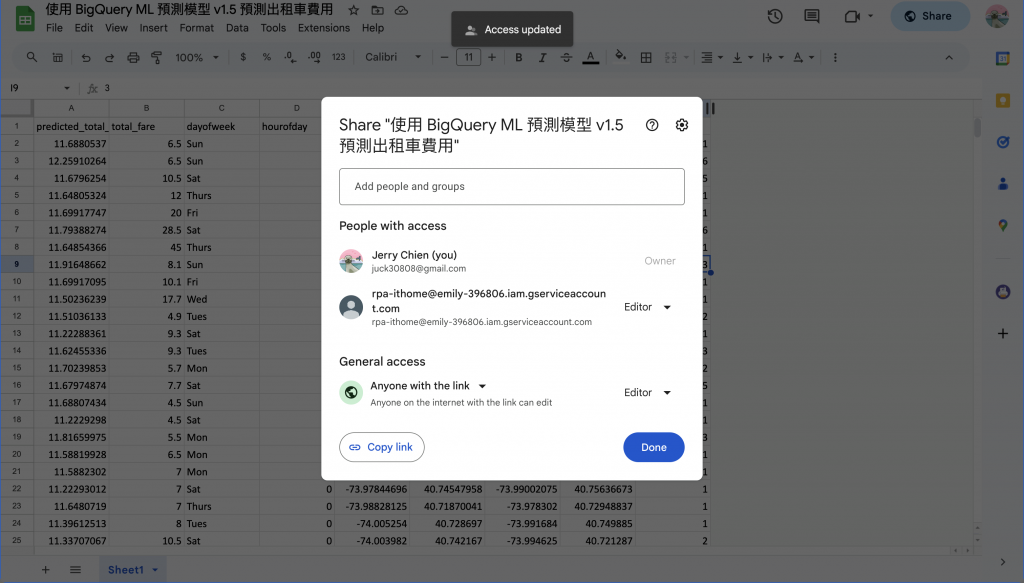Open fill color picker

[x=620, y=57]
